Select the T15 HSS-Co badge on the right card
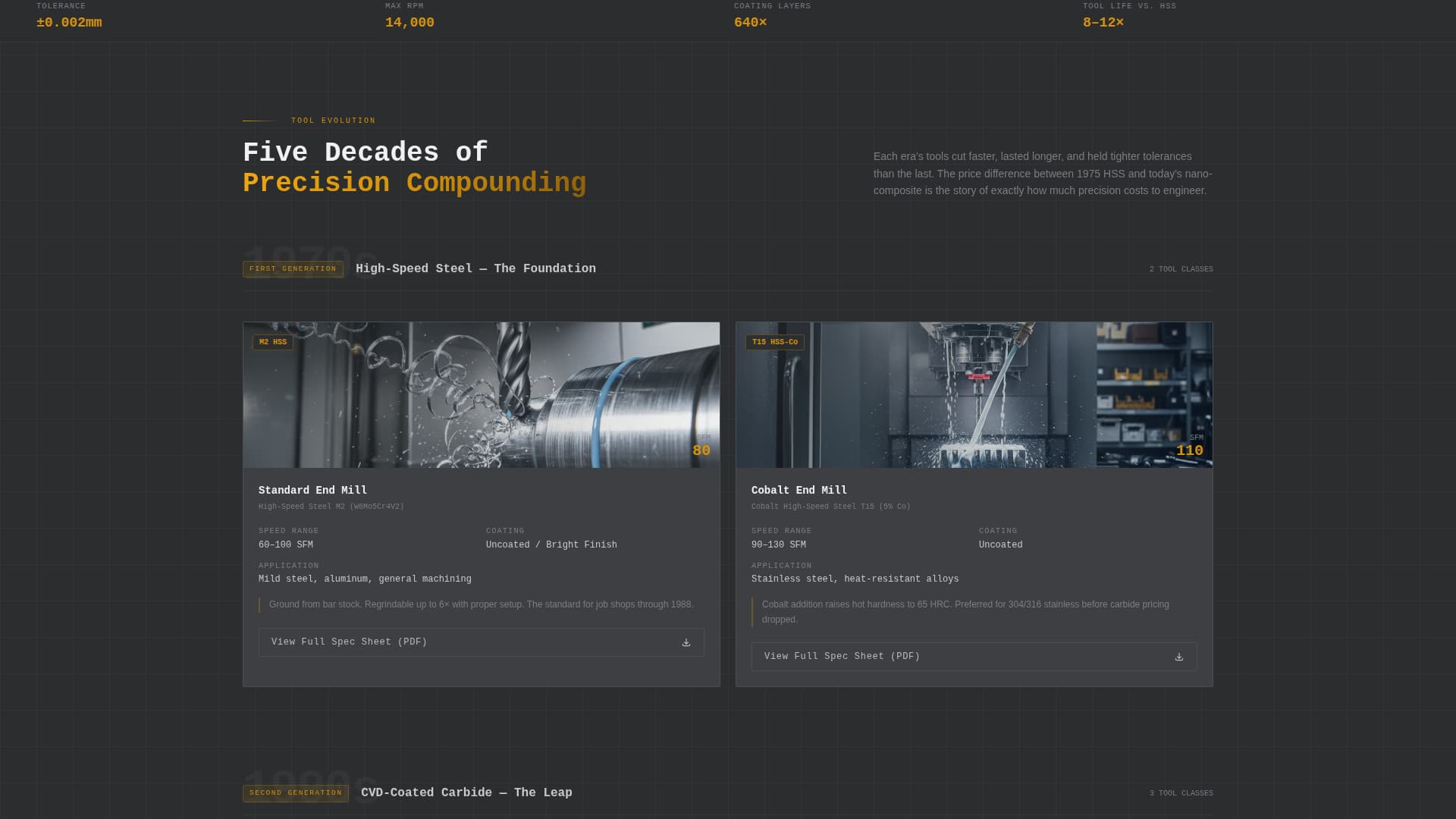This screenshot has width=1456, height=819. [x=774, y=342]
